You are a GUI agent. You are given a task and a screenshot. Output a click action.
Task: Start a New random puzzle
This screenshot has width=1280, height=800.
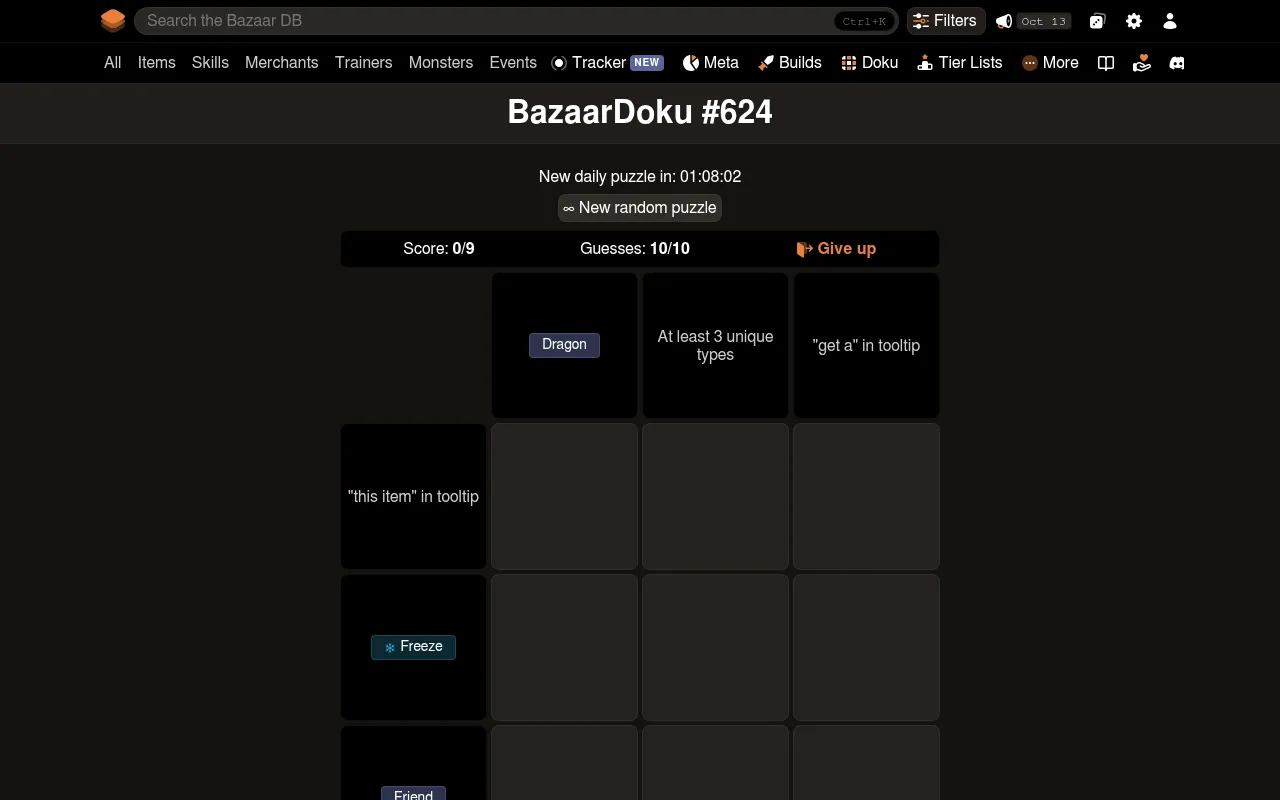pyautogui.click(x=640, y=208)
